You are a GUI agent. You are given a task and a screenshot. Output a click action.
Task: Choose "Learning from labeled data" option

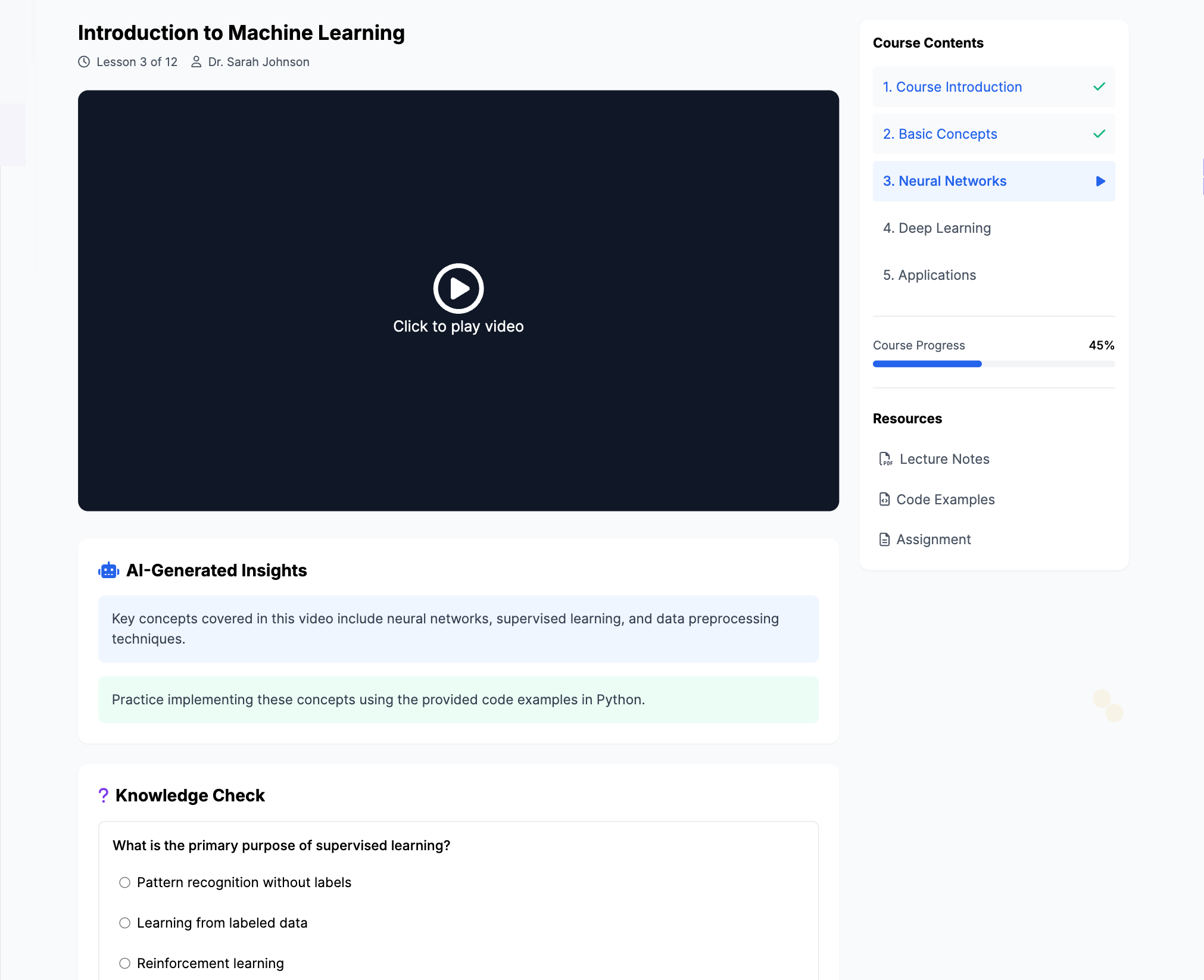[x=124, y=923]
